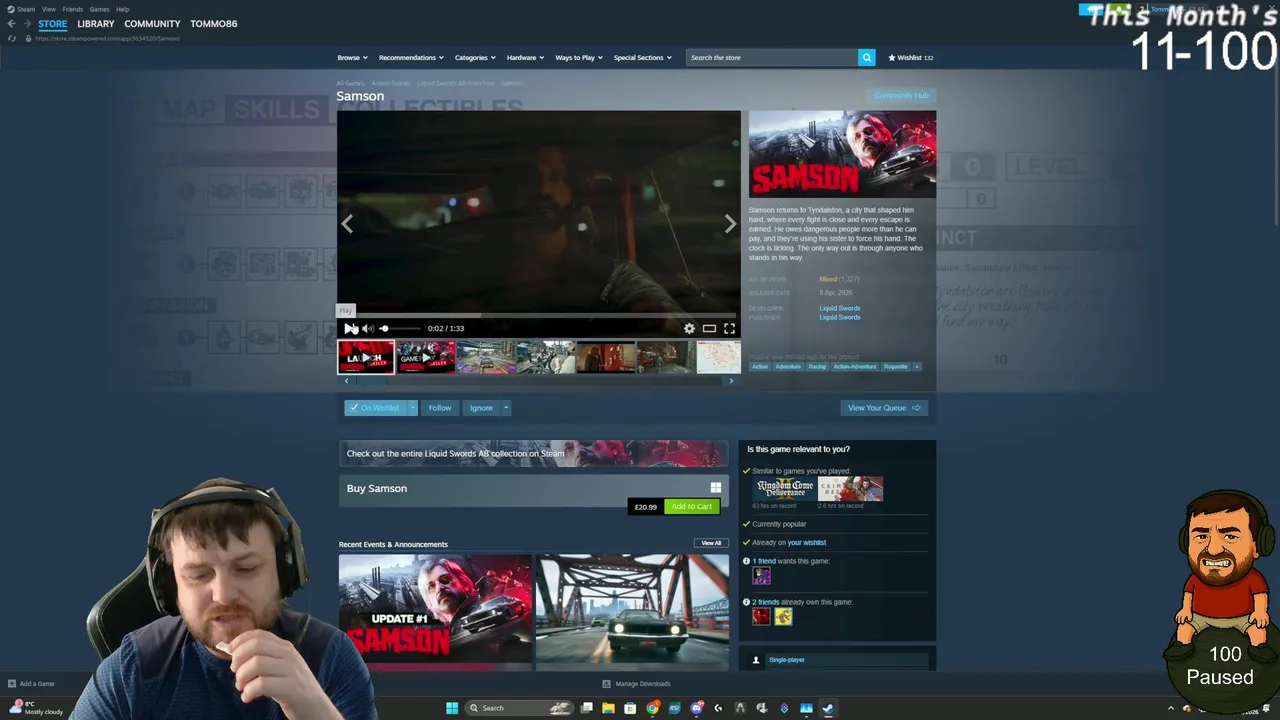The image size is (1280, 720).
Task: Add Samson to cart
Action: click(x=692, y=507)
